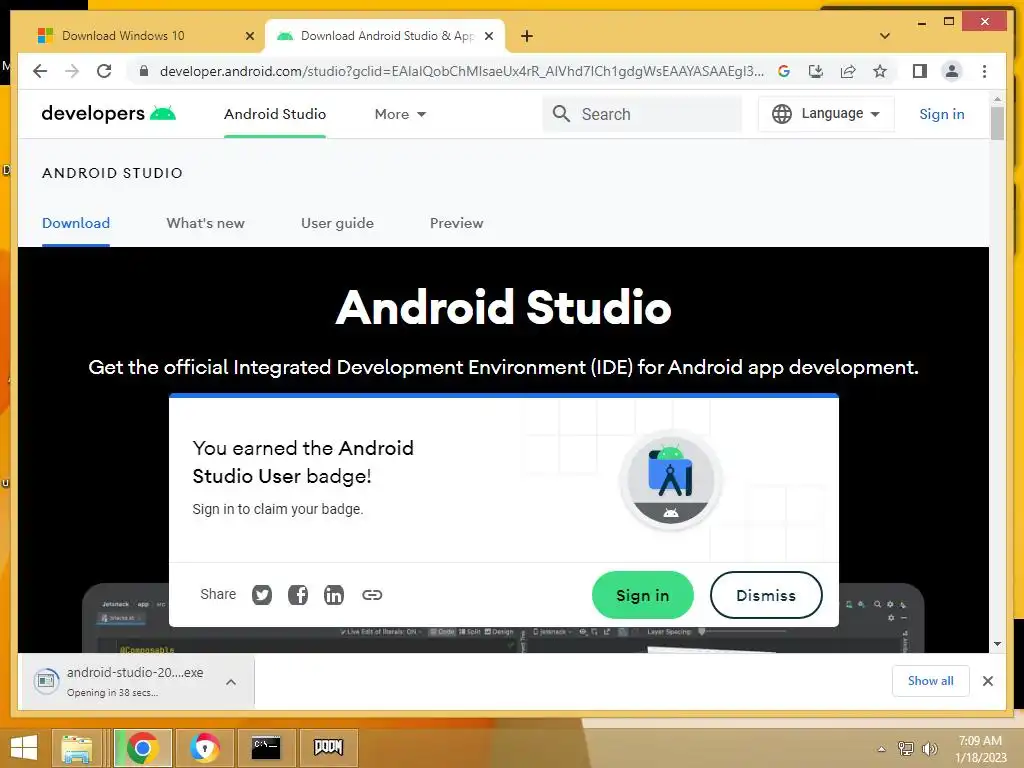This screenshot has width=1024, height=768.
Task: Click the Android developers logo
Action: tap(108, 114)
